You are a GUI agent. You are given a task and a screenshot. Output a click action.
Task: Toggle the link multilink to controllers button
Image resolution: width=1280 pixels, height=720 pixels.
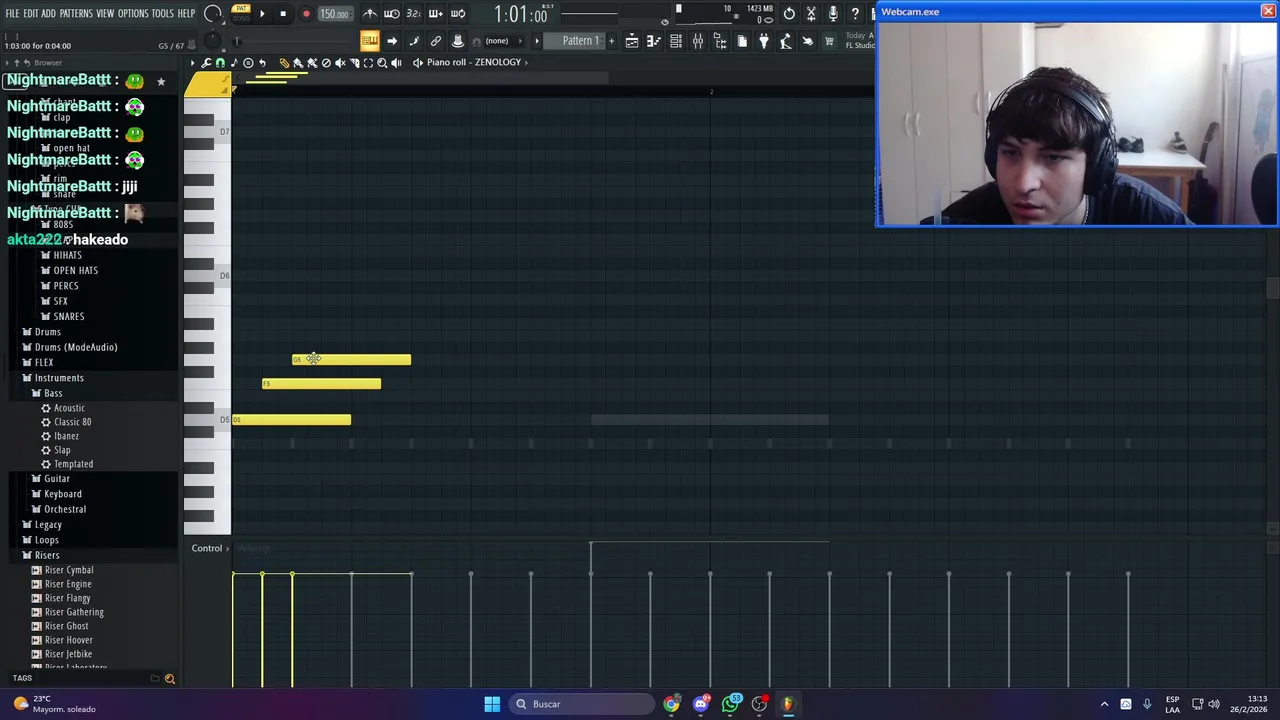click(x=436, y=40)
